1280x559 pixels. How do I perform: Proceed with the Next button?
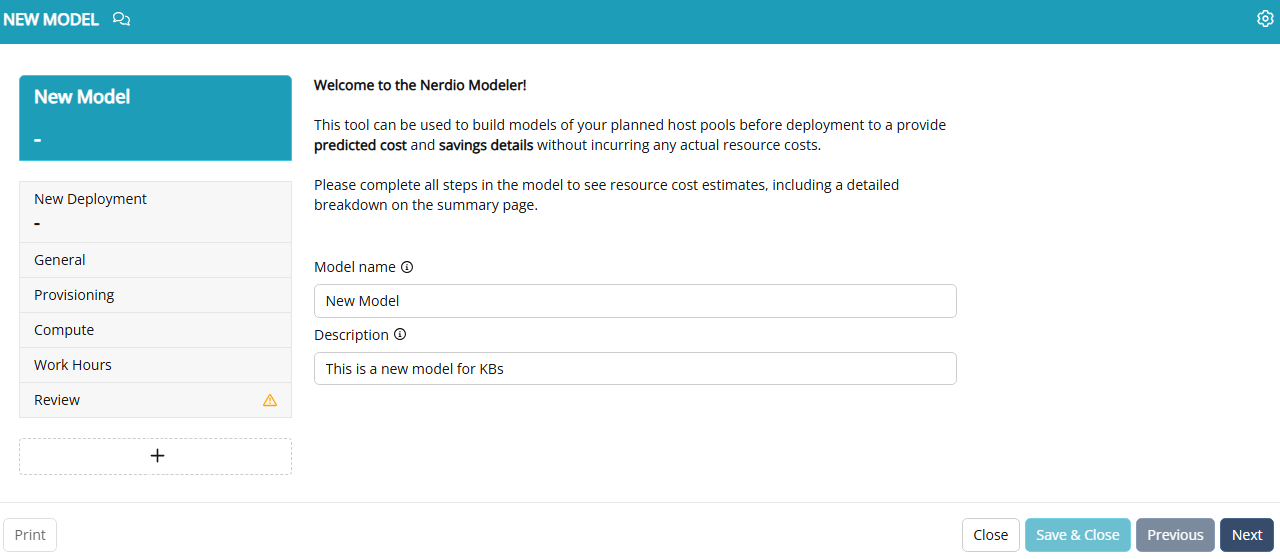[1247, 535]
